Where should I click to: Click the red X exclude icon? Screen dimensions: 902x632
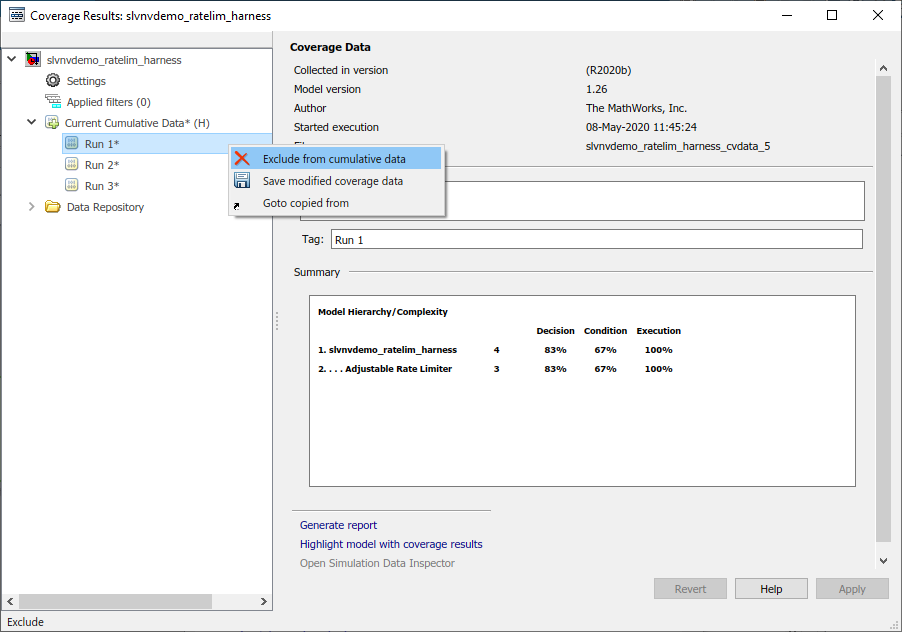pos(242,159)
